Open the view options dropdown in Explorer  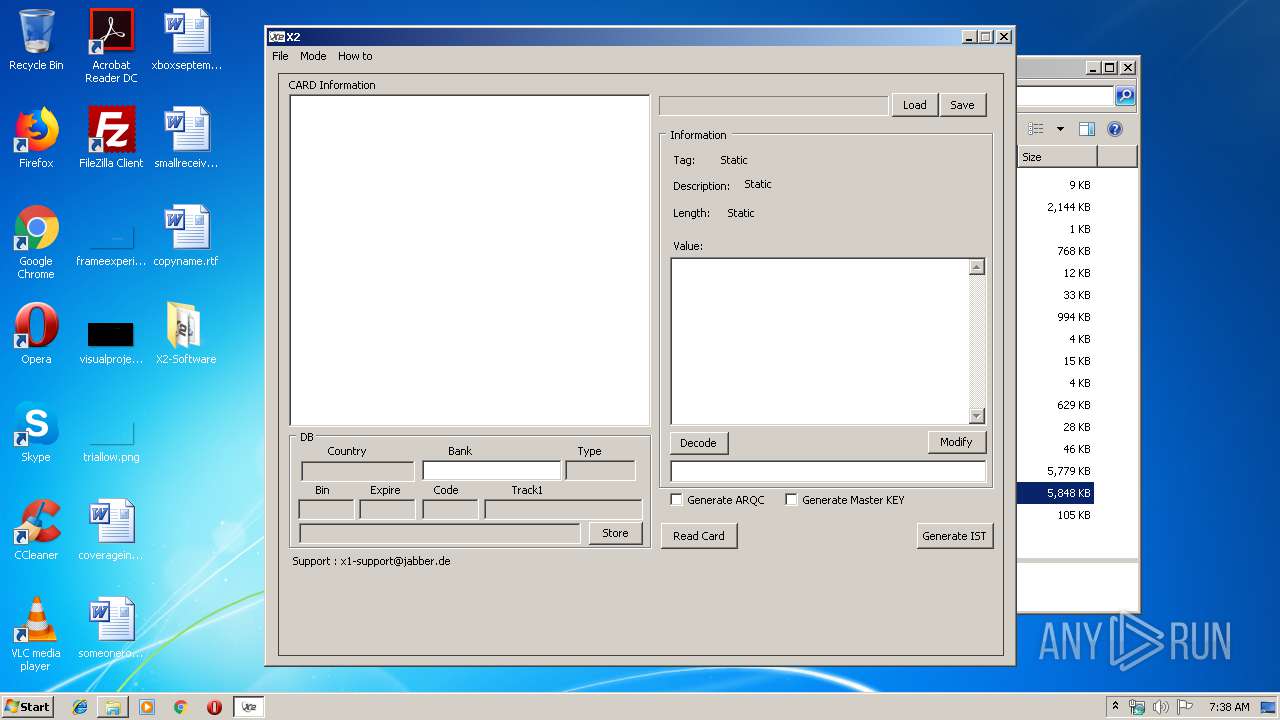point(1060,129)
